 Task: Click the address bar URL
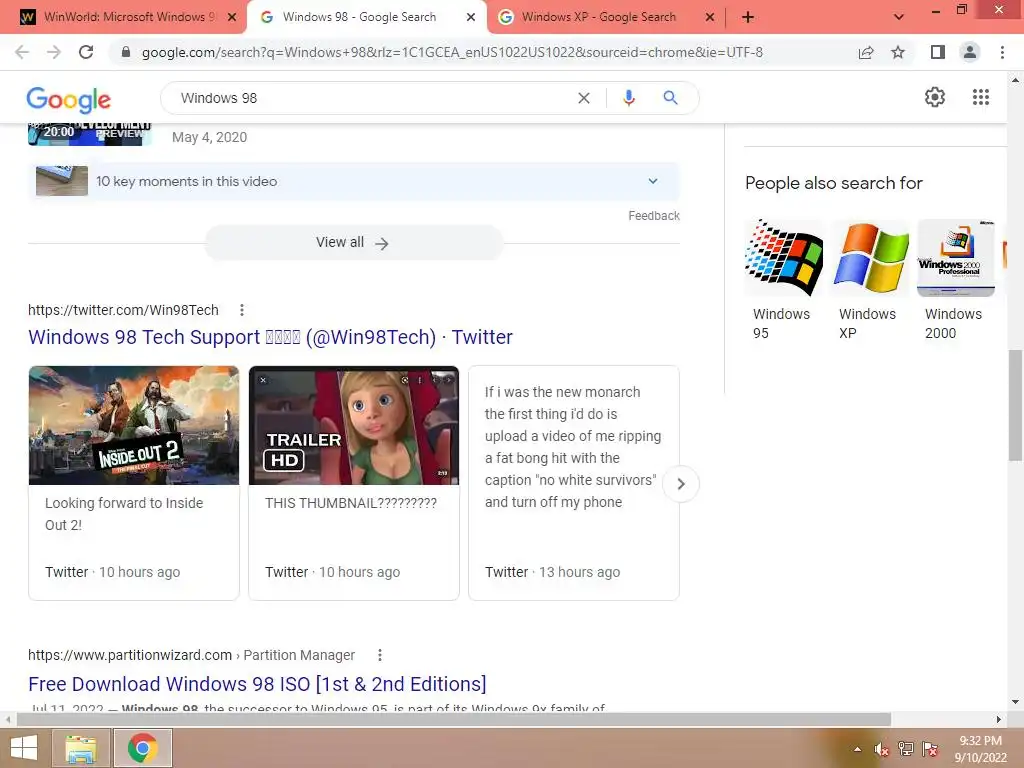coord(452,52)
